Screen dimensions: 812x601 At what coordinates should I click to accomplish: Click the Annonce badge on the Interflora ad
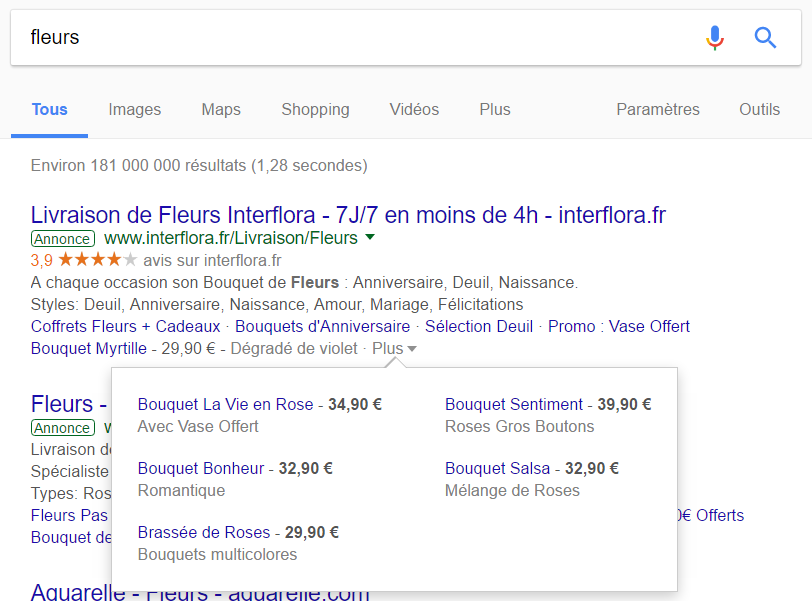(63, 239)
